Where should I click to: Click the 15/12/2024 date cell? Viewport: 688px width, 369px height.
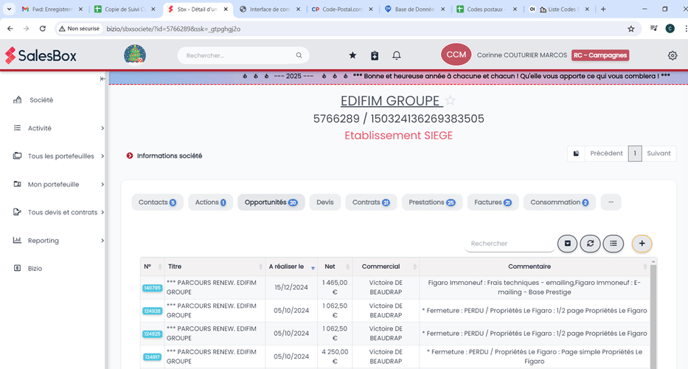point(291,287)
